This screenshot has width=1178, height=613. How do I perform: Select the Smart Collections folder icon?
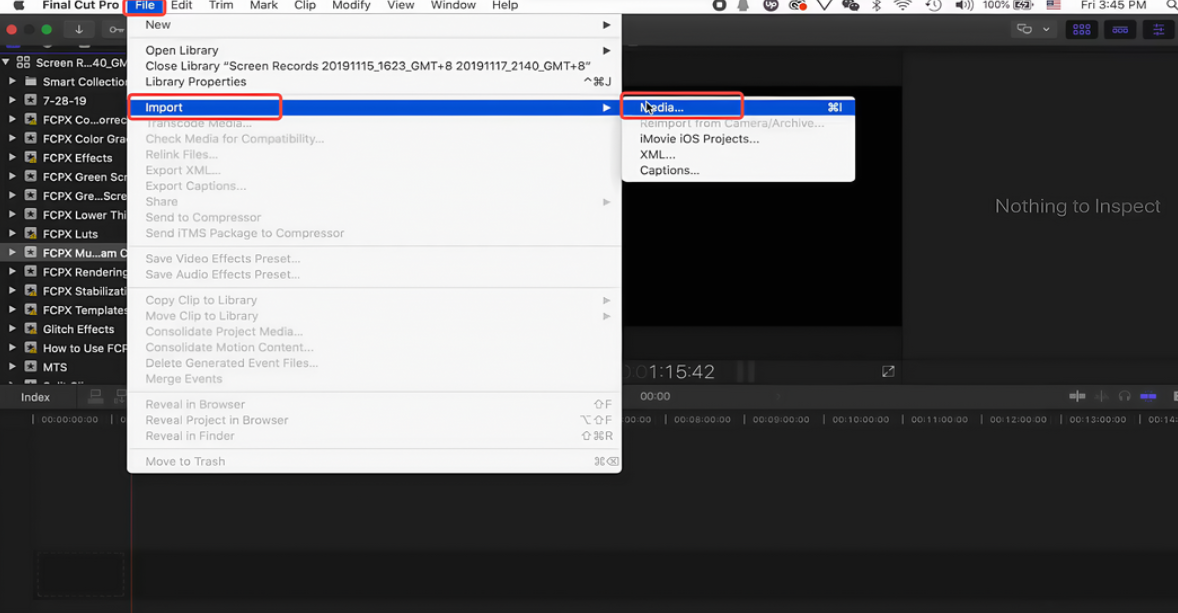coord(31,81)
